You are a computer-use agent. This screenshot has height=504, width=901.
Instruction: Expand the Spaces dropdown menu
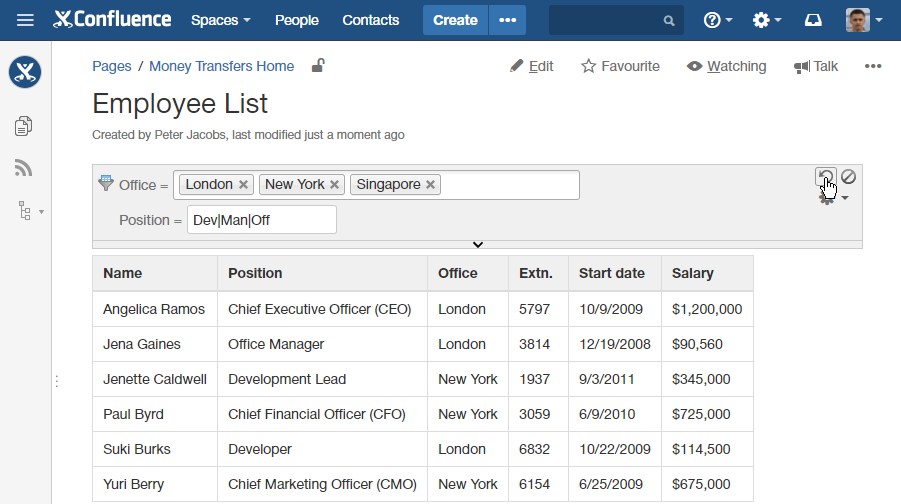point(220,20)
